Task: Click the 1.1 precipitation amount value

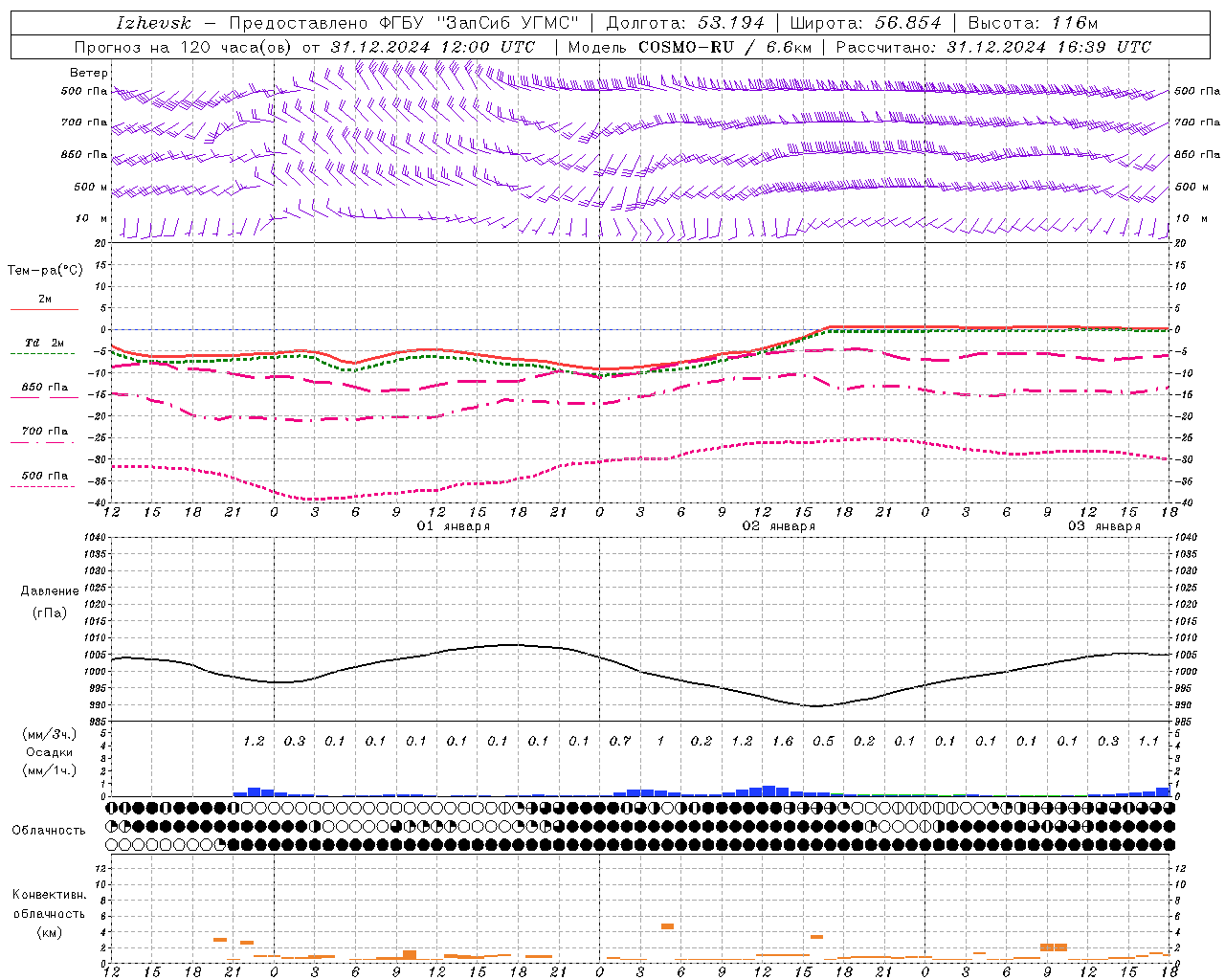Action: [x=1148, y=741]
